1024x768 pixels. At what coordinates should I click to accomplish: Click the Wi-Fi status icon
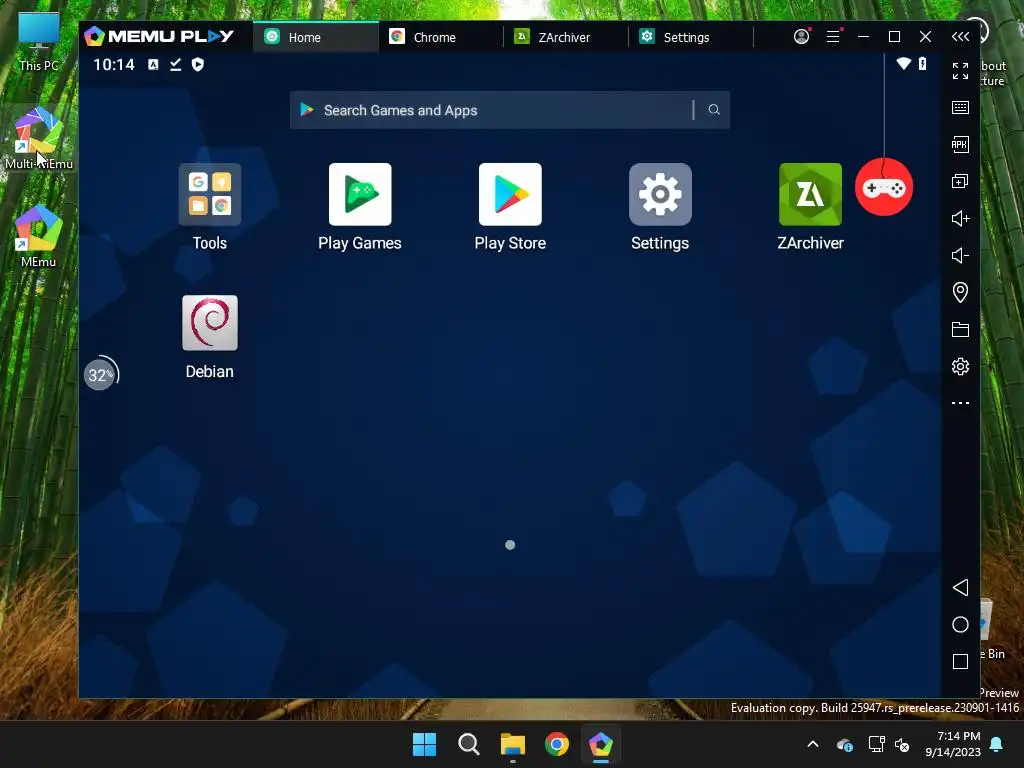903,64
